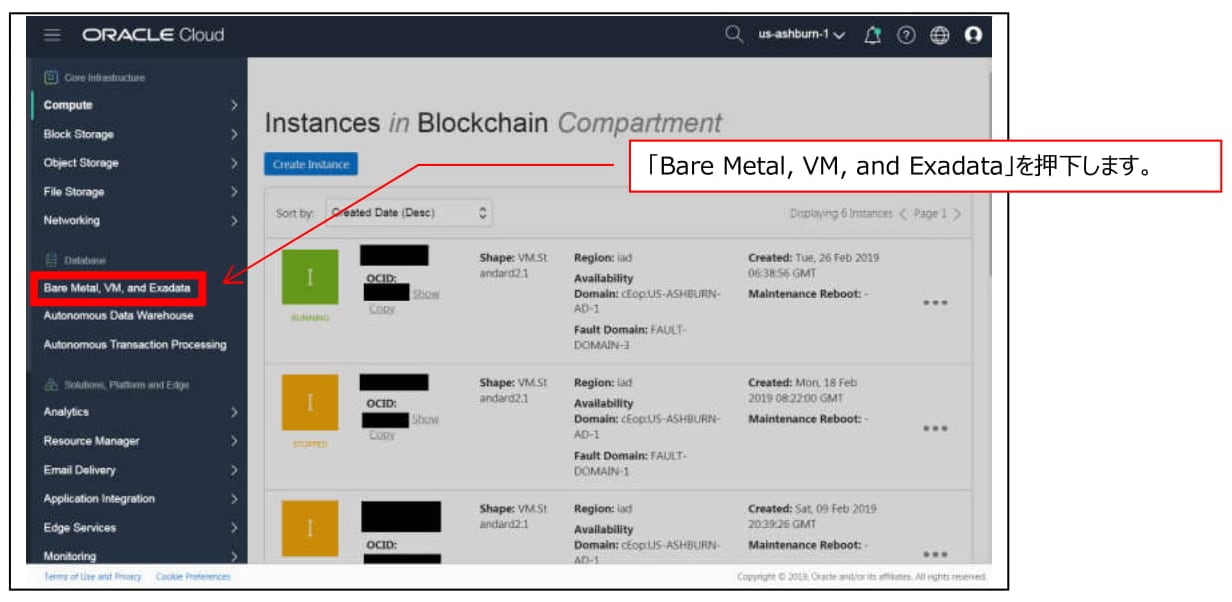The image size is (1232, 602).
Task: Expand the Block Storage menu item
Action: click(x=139, y=134)
